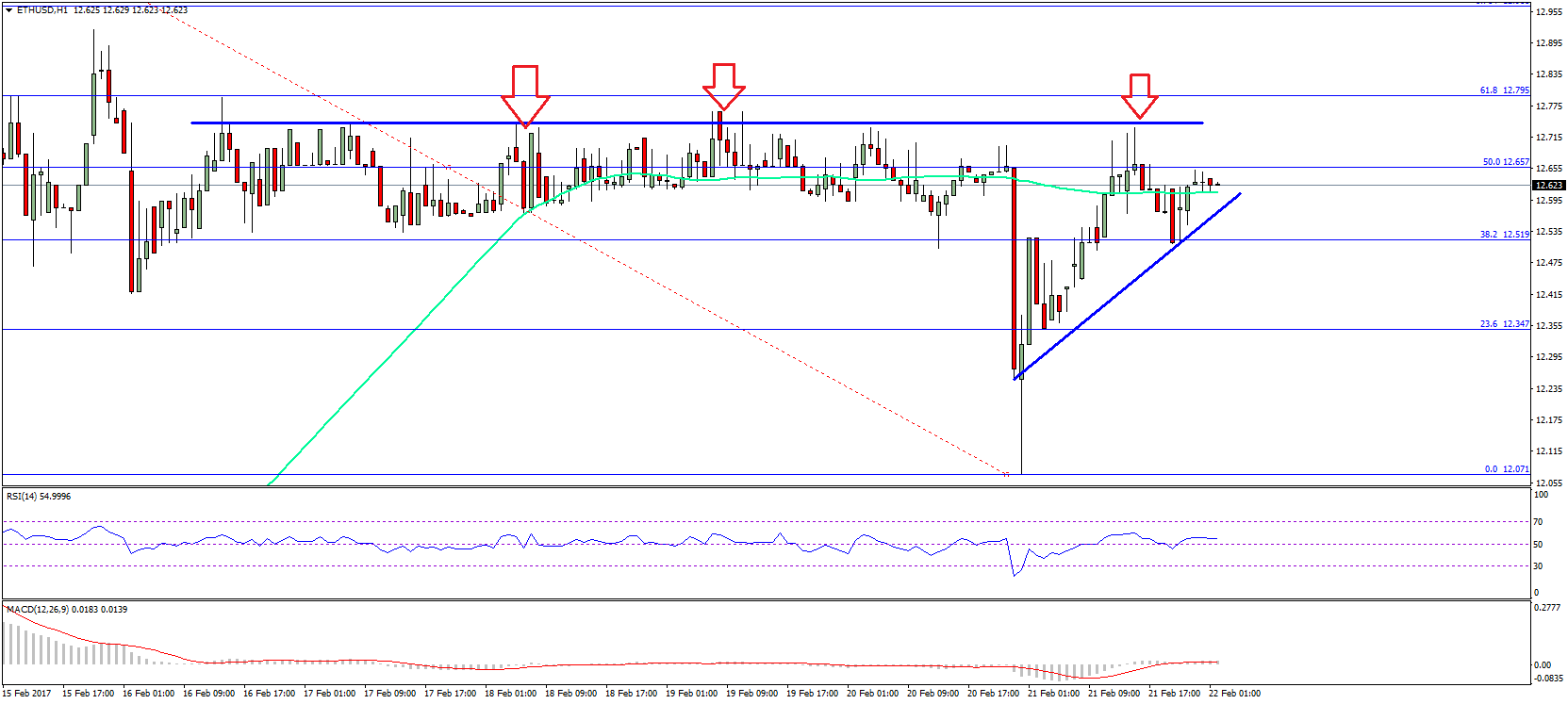Select the 38.2 12.519 Fibonacci label
Viewport: 1568px width, 704px height.
(1504, 235)
